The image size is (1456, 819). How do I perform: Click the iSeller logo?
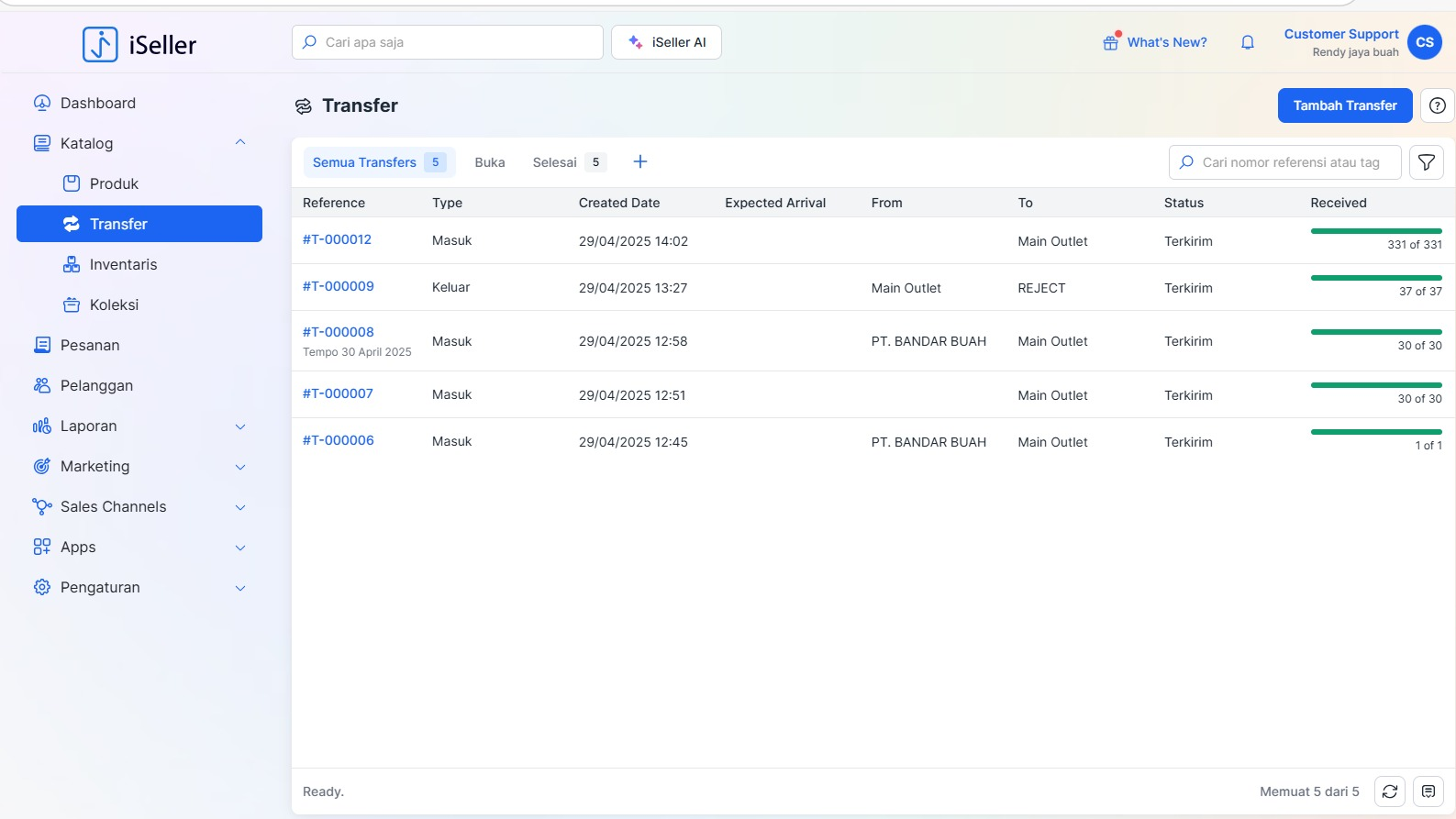tap(139, 44)
